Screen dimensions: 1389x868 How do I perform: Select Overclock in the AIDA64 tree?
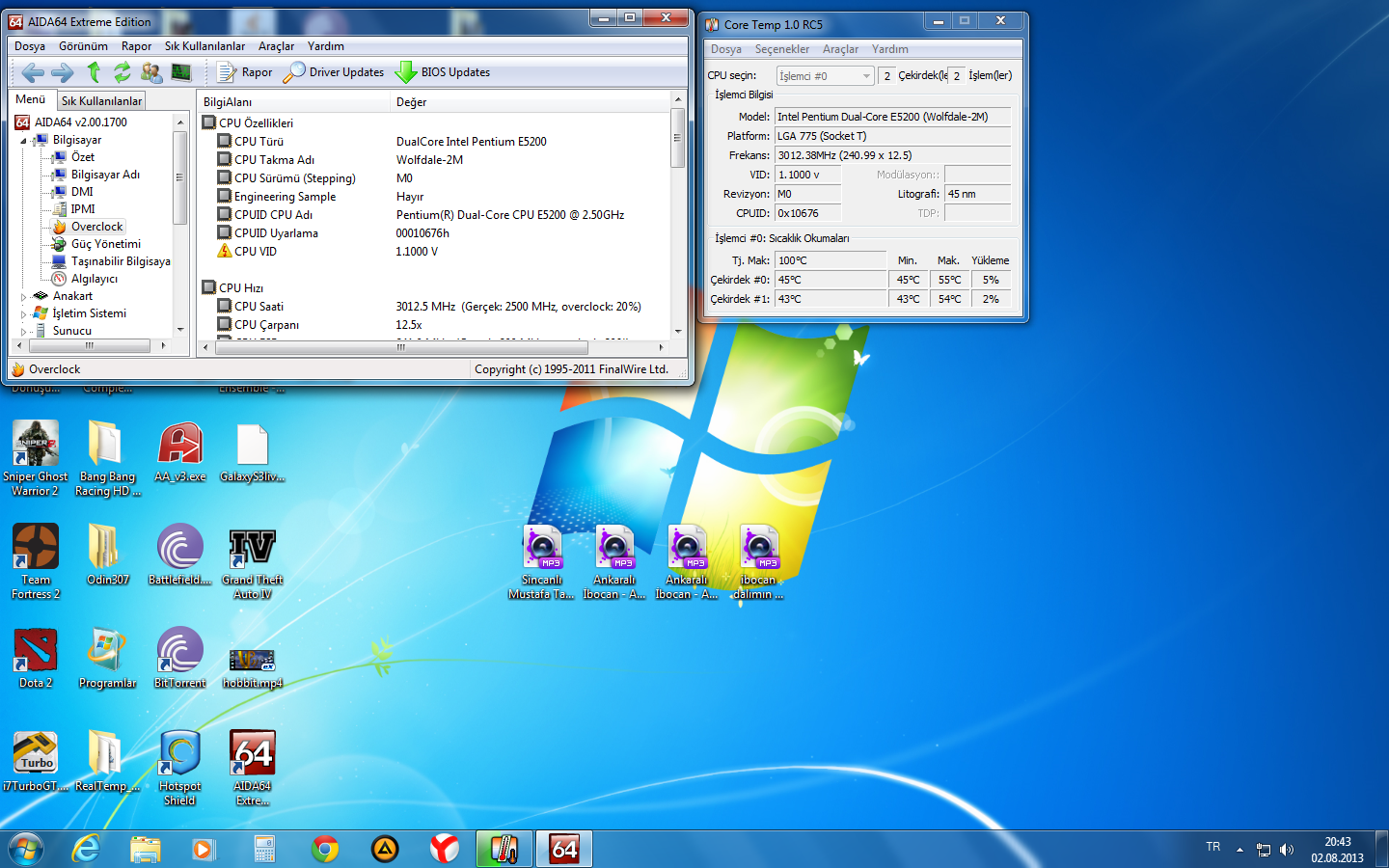(96, 227)
